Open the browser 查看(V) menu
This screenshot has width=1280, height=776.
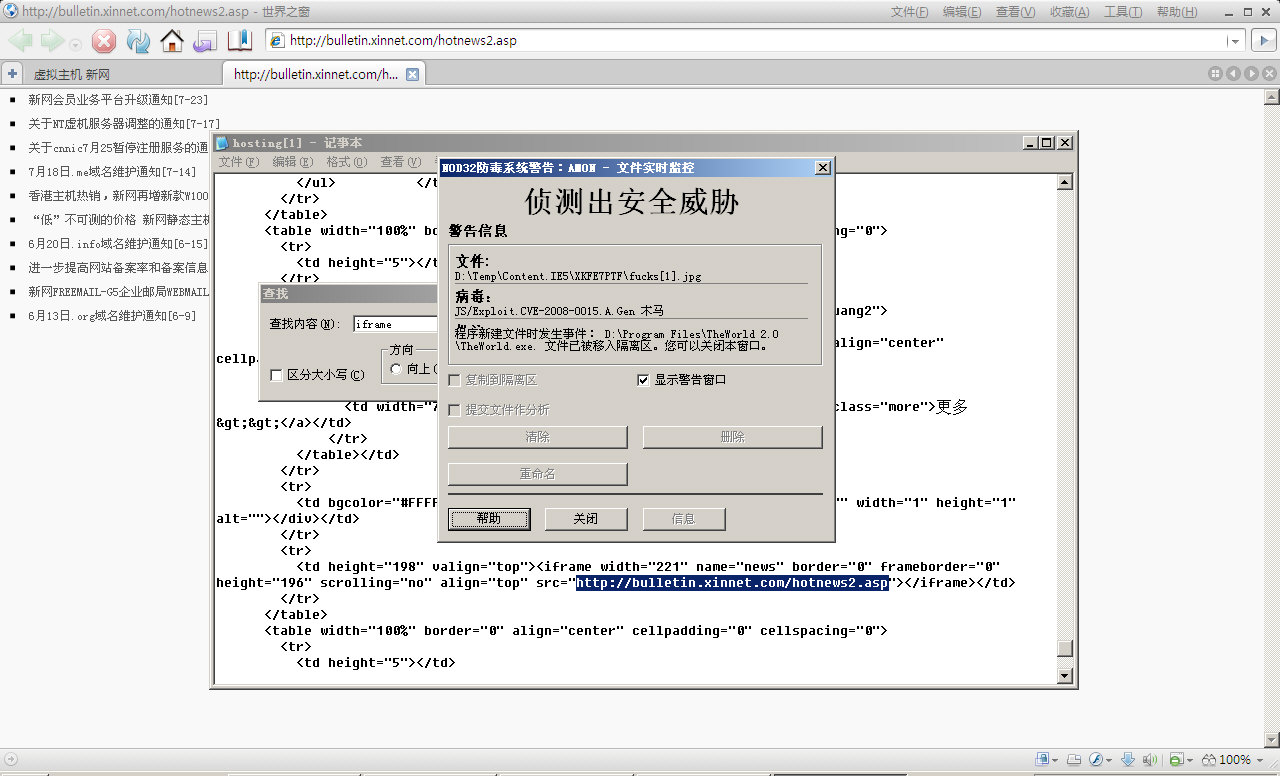coord(1015,12)
